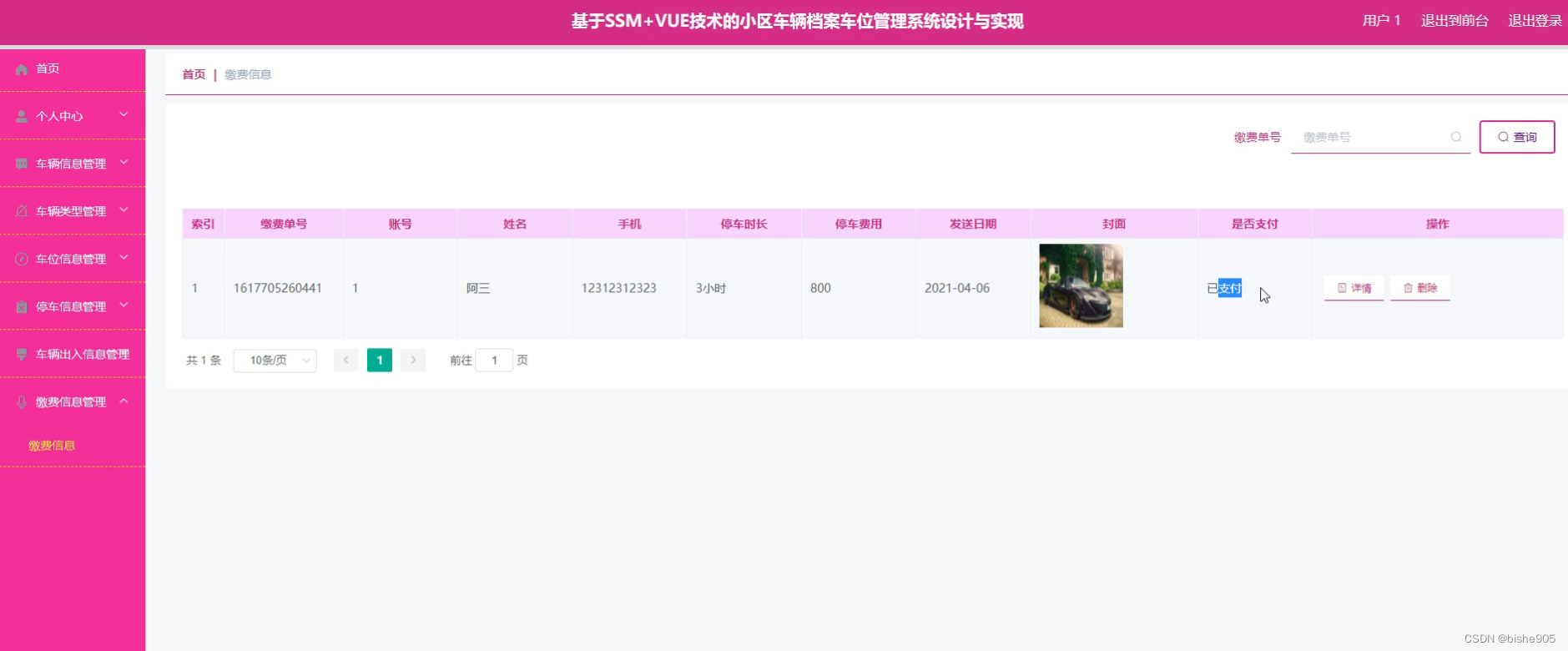Click the icon beside 车辆信息管理

[22, 164]
